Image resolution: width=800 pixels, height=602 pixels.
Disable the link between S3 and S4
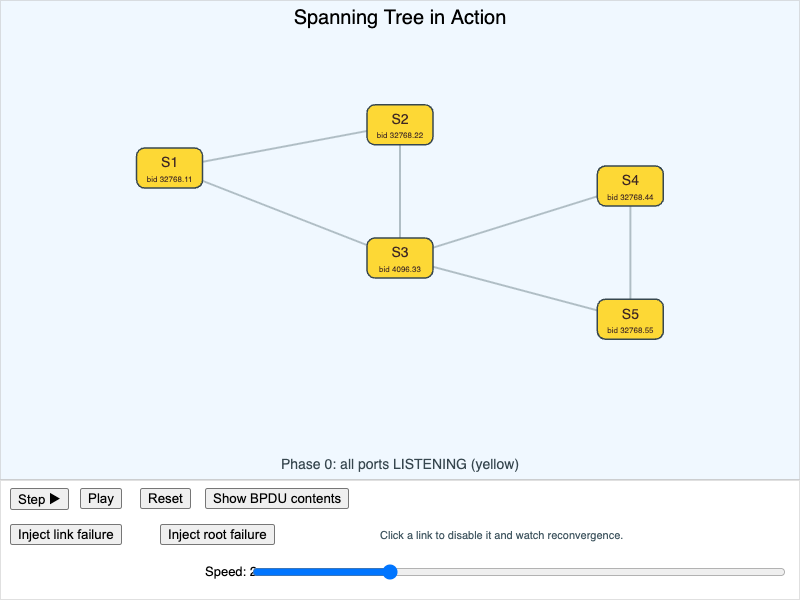pos(515,222)
